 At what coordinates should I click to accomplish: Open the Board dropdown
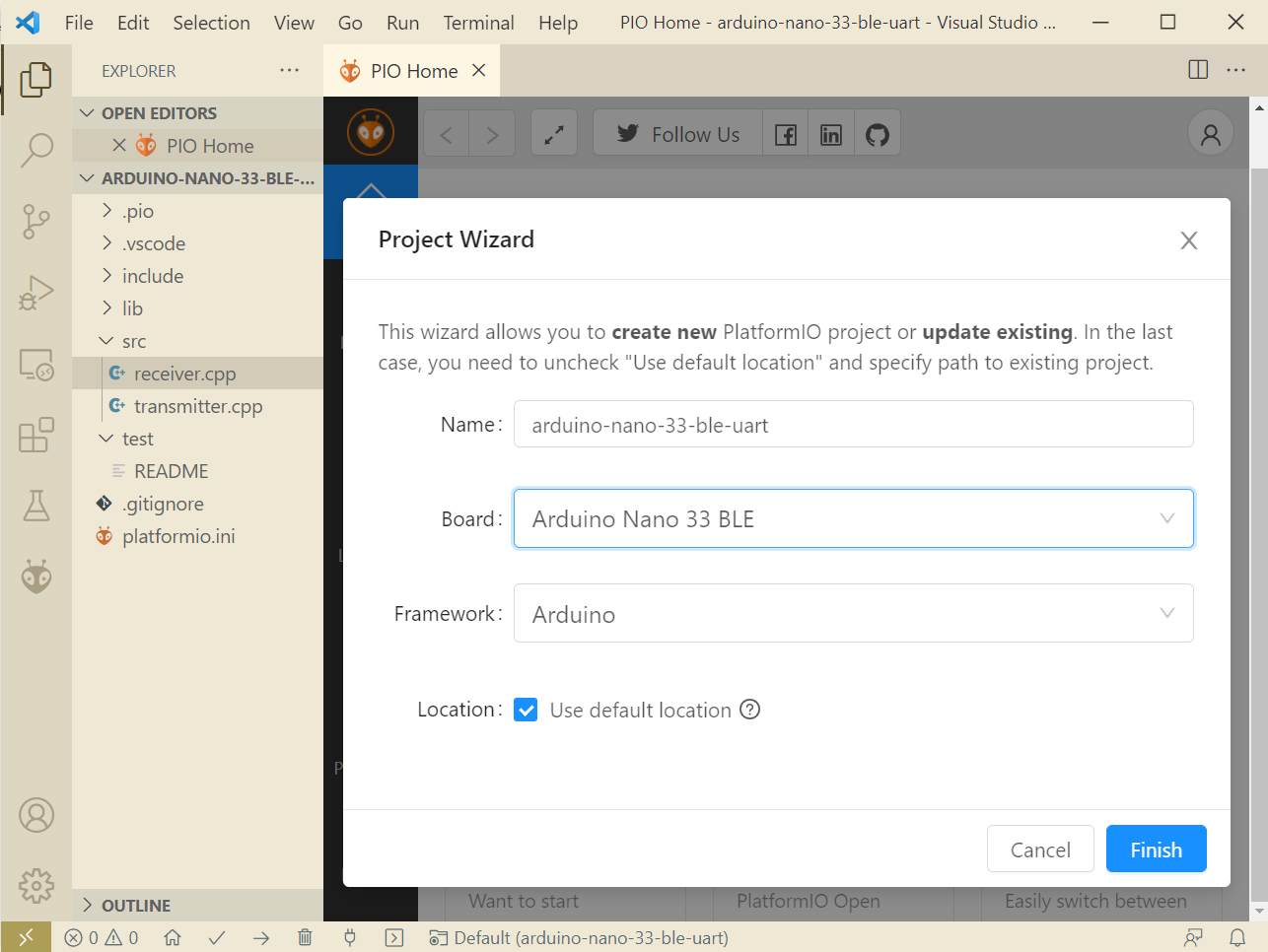tap(854, 518)
